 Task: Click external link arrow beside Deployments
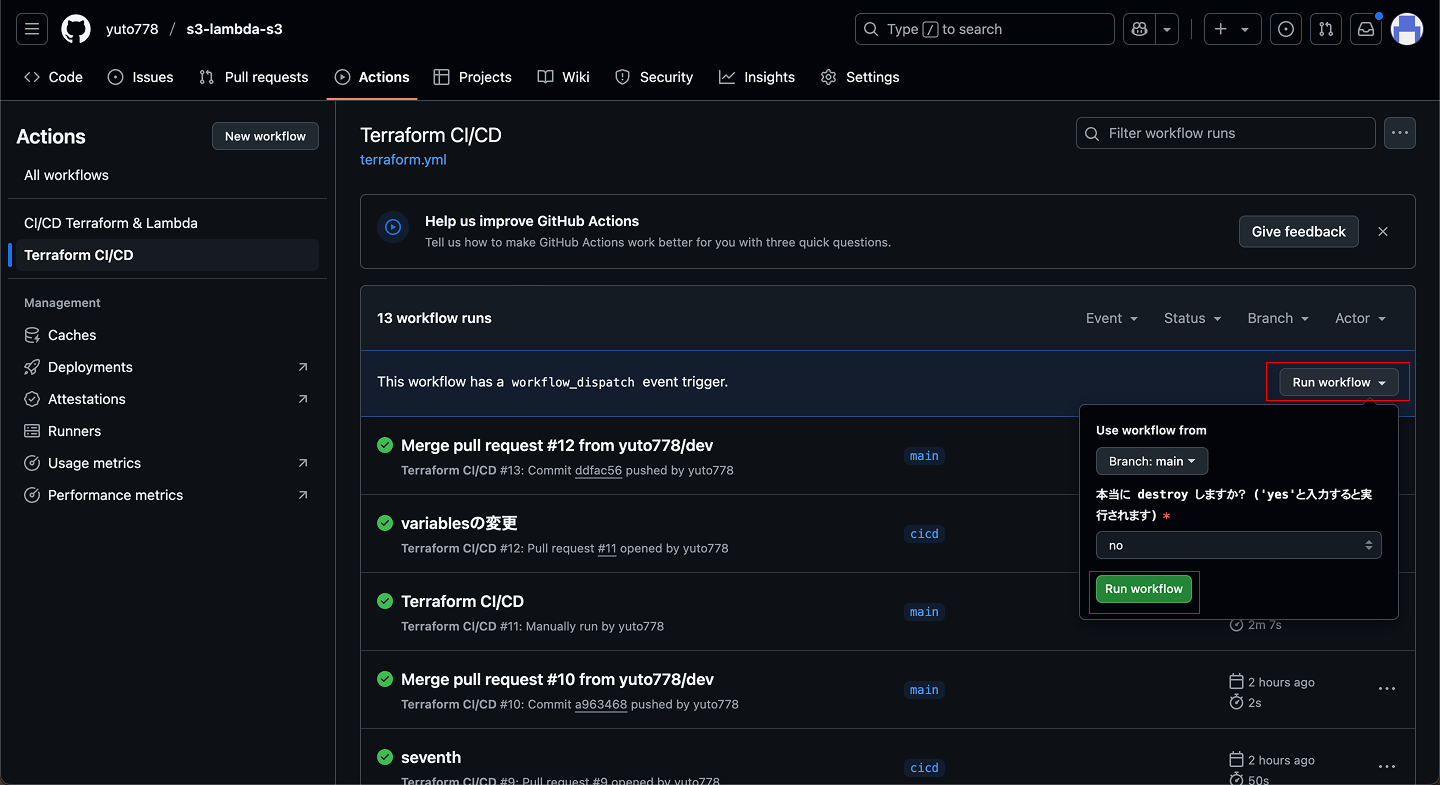click(x=303, y=367)
